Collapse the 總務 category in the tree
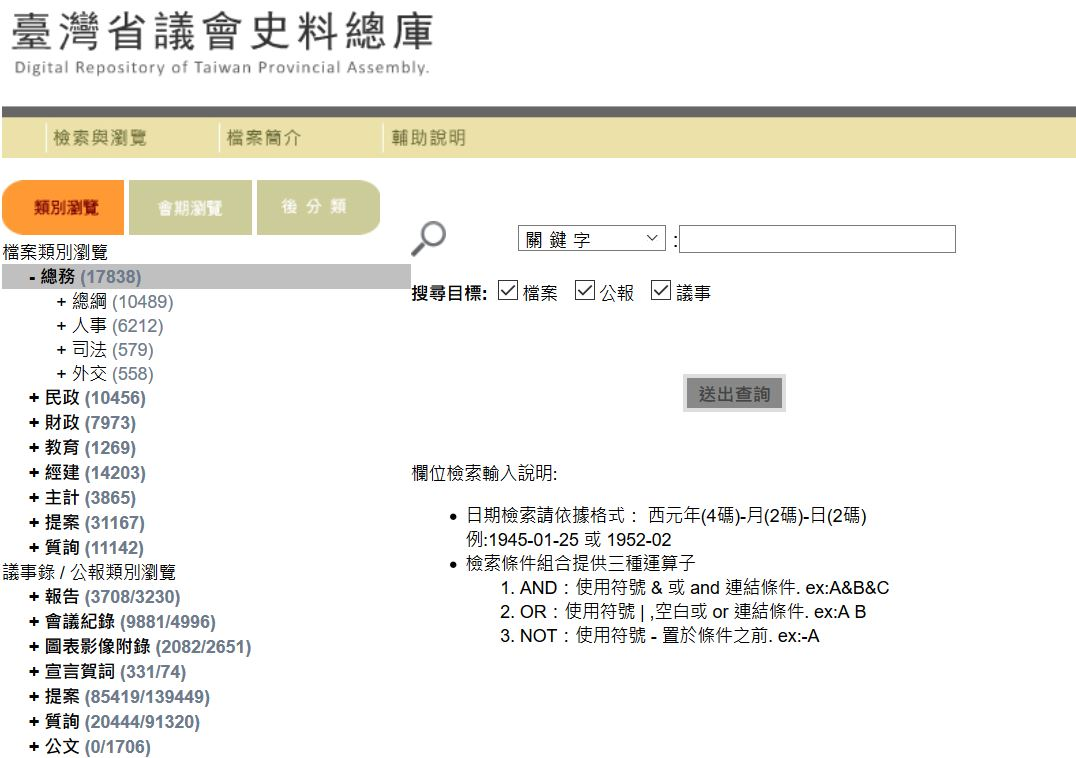Image resolution: width=1076 pixels, height=758 pixels. 33,277
